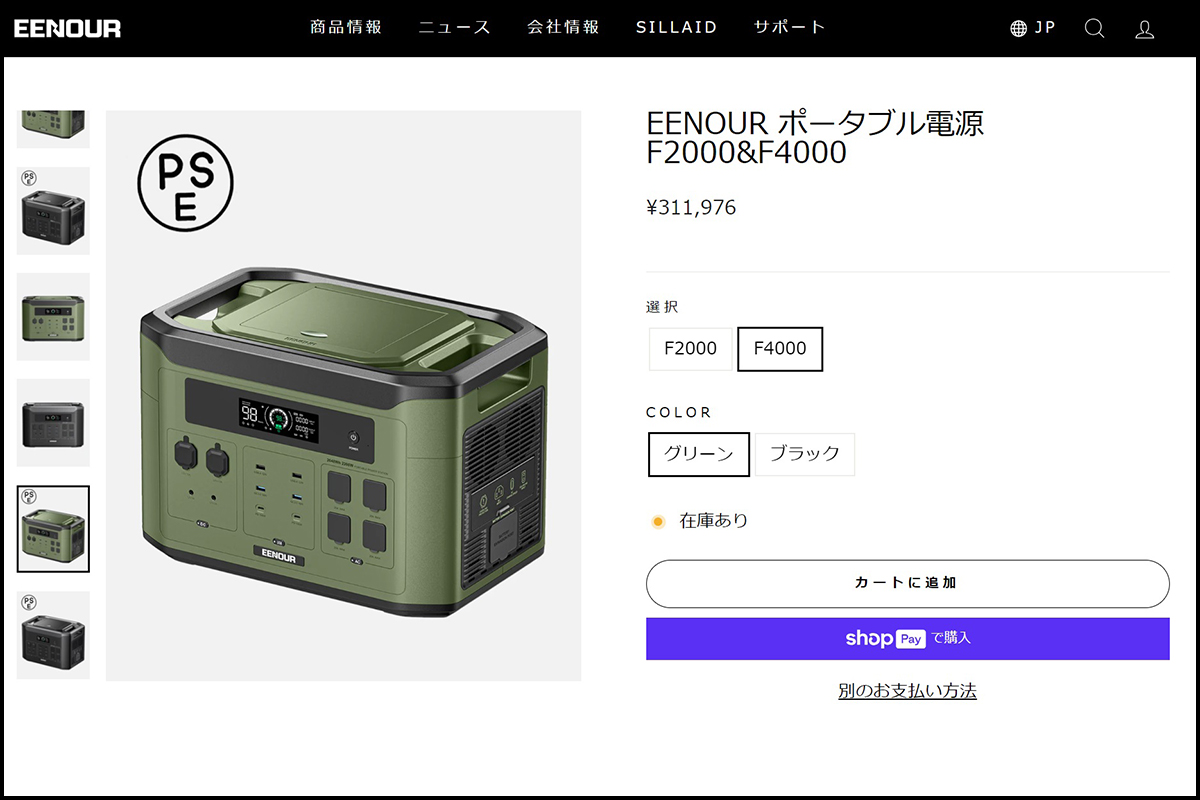
Task: Expand the 商品情報 menu
Action: (346, 28)
